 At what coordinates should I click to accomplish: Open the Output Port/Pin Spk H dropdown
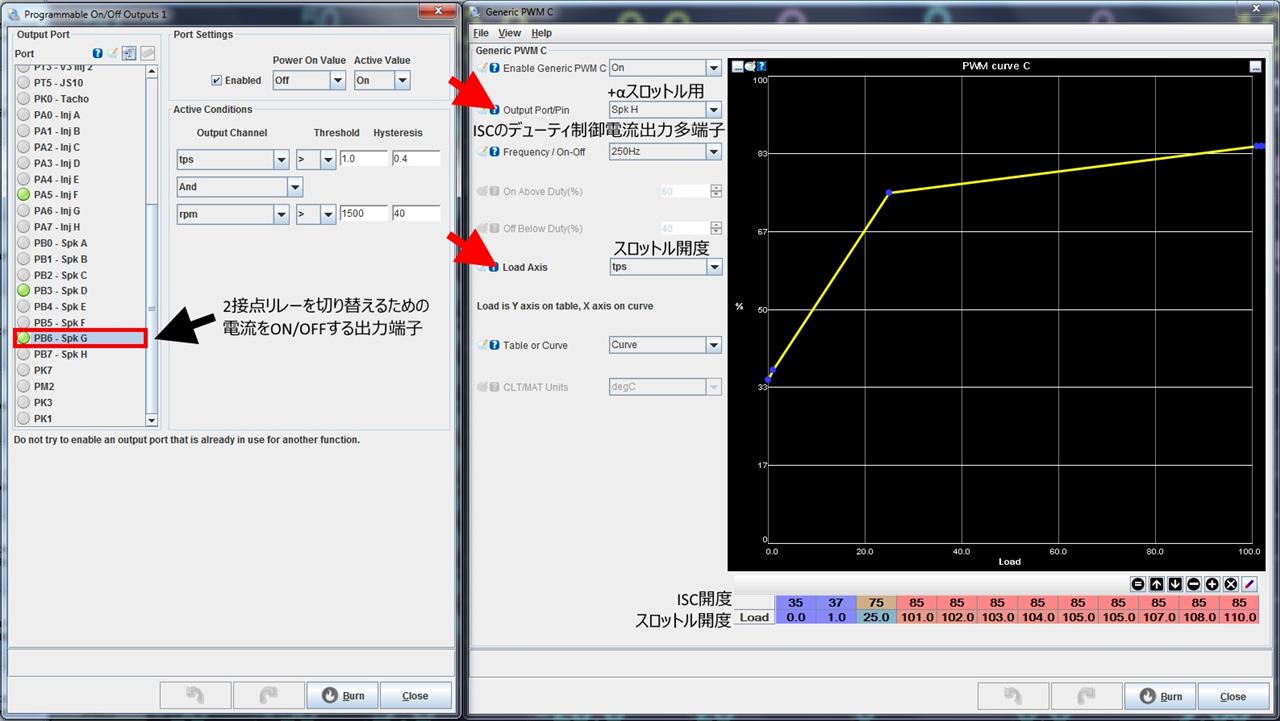point(665,109)
